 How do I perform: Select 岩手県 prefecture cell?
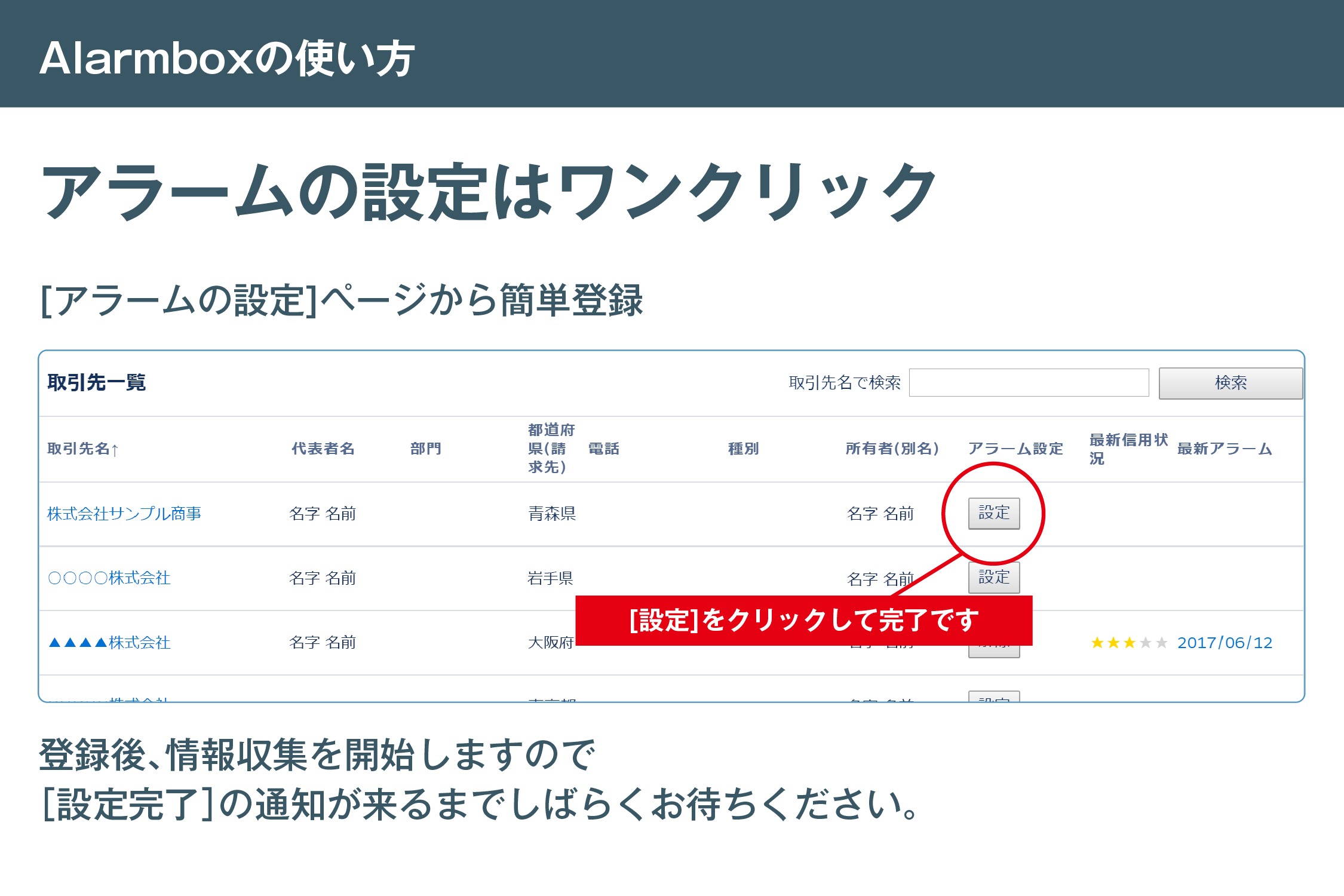point(550,578)
